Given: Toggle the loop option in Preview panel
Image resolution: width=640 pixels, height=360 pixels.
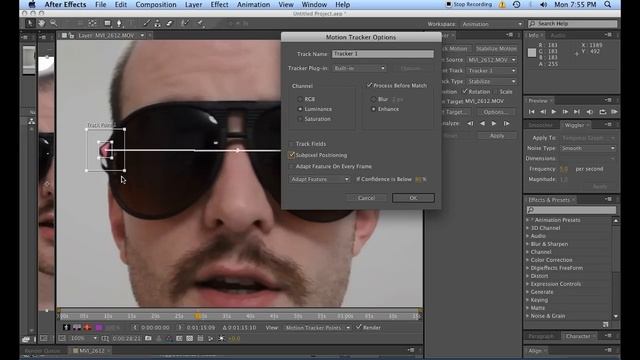Looking at the screenshot, I should [602, 112].
